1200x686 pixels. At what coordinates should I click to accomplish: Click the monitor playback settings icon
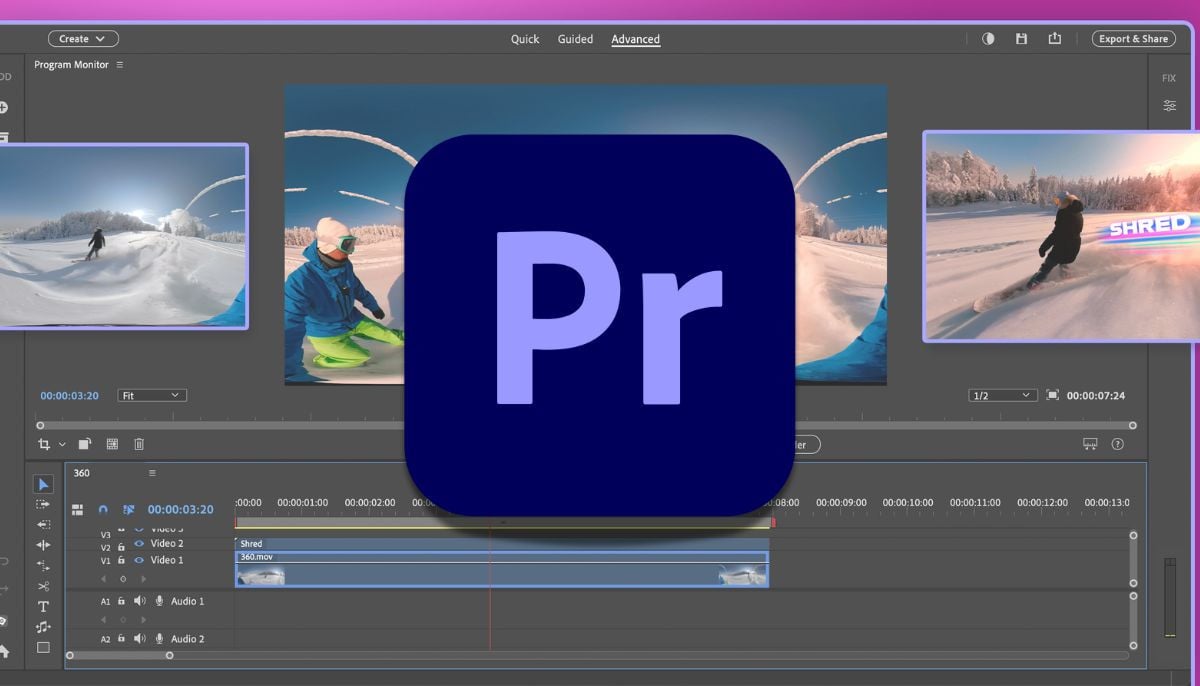coord(1090,444)
